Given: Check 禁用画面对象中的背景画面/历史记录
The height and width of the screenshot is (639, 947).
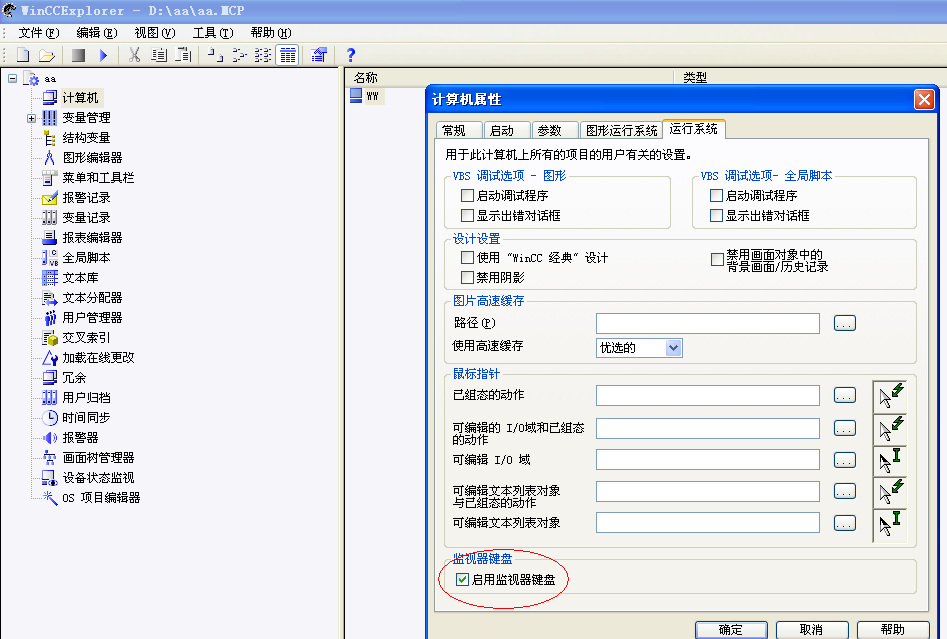Looking at the screenshot, I should (717, 260).
